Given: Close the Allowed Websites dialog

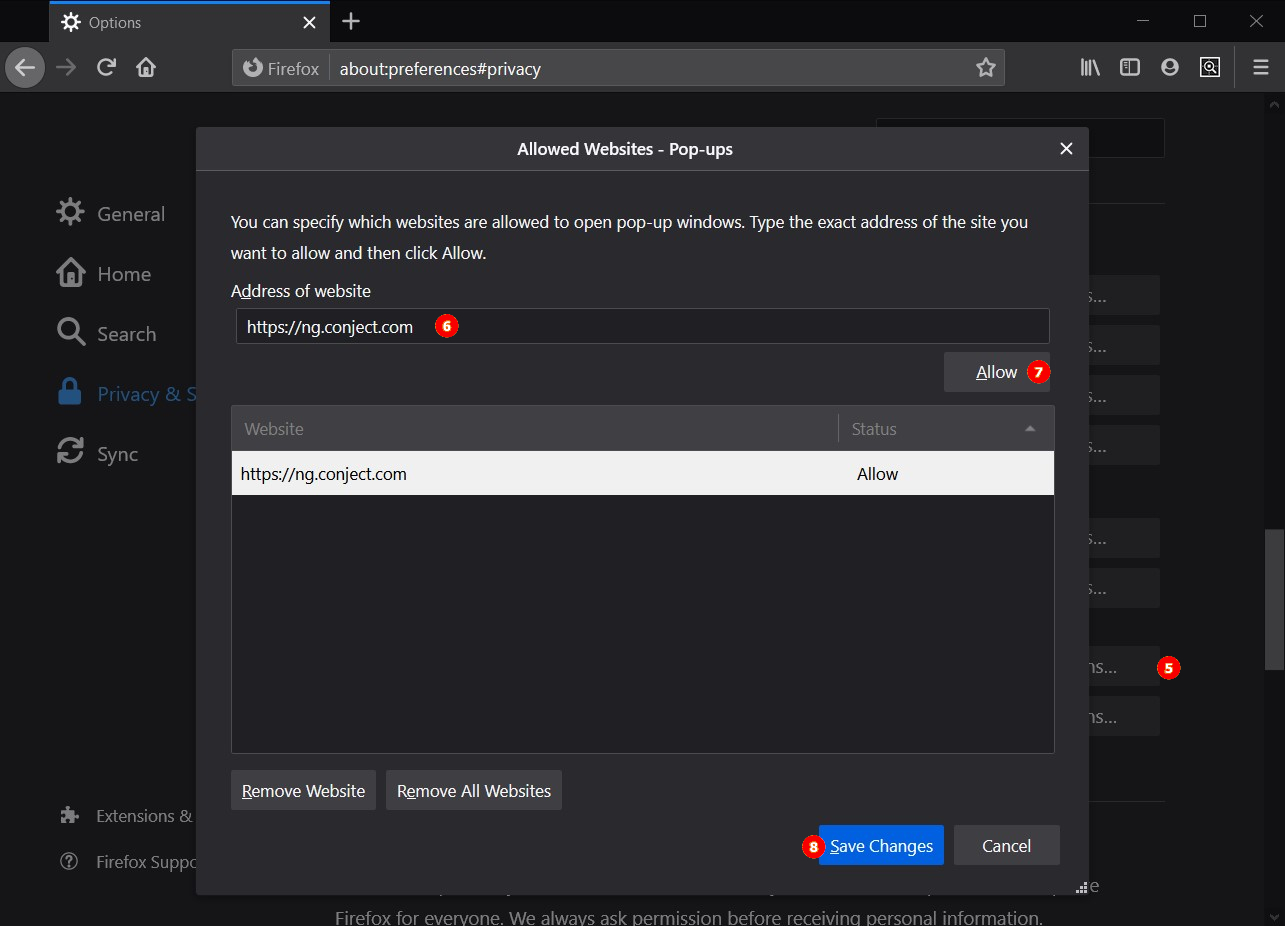Looking at the screenshot, I should (x=1066, y=149).
